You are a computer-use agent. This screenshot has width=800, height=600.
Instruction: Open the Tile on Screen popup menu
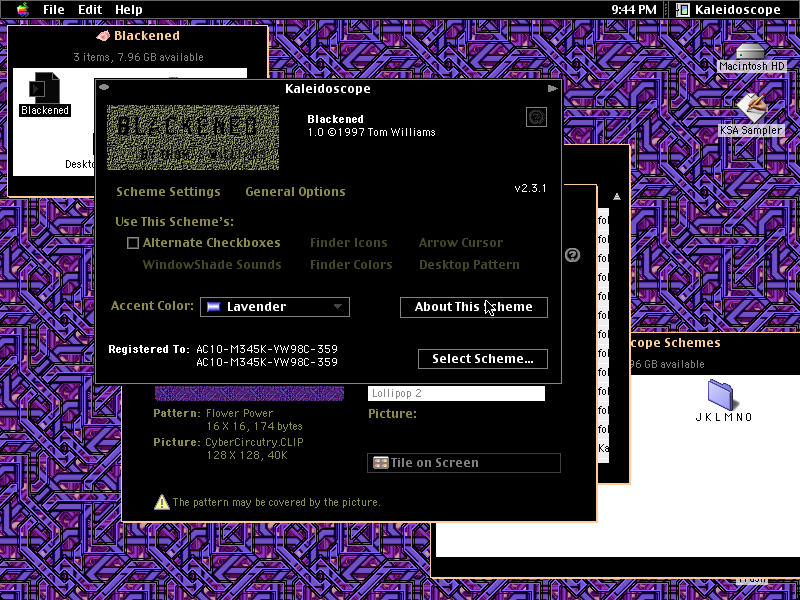[464, 463]
